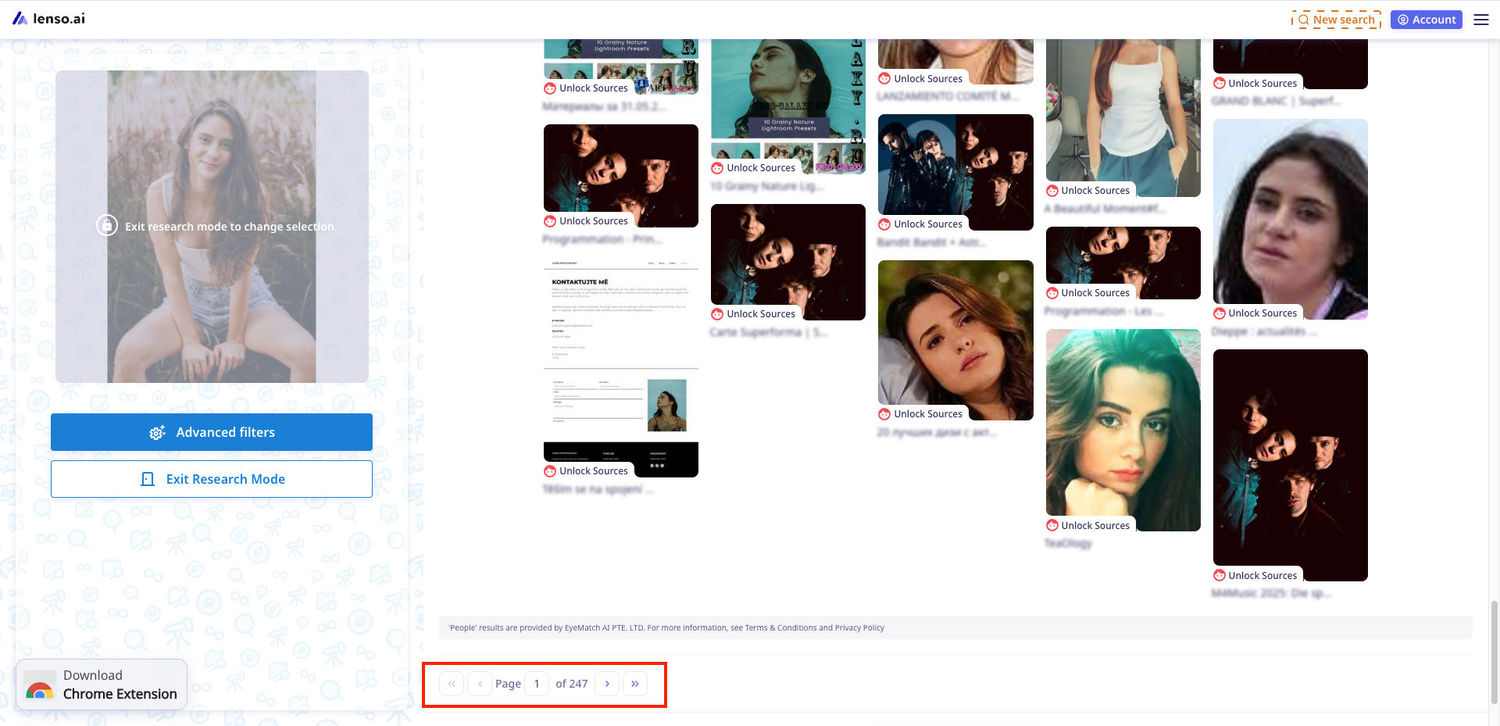
Task: Click the lock icon on selected image
Action: [107, 225]
